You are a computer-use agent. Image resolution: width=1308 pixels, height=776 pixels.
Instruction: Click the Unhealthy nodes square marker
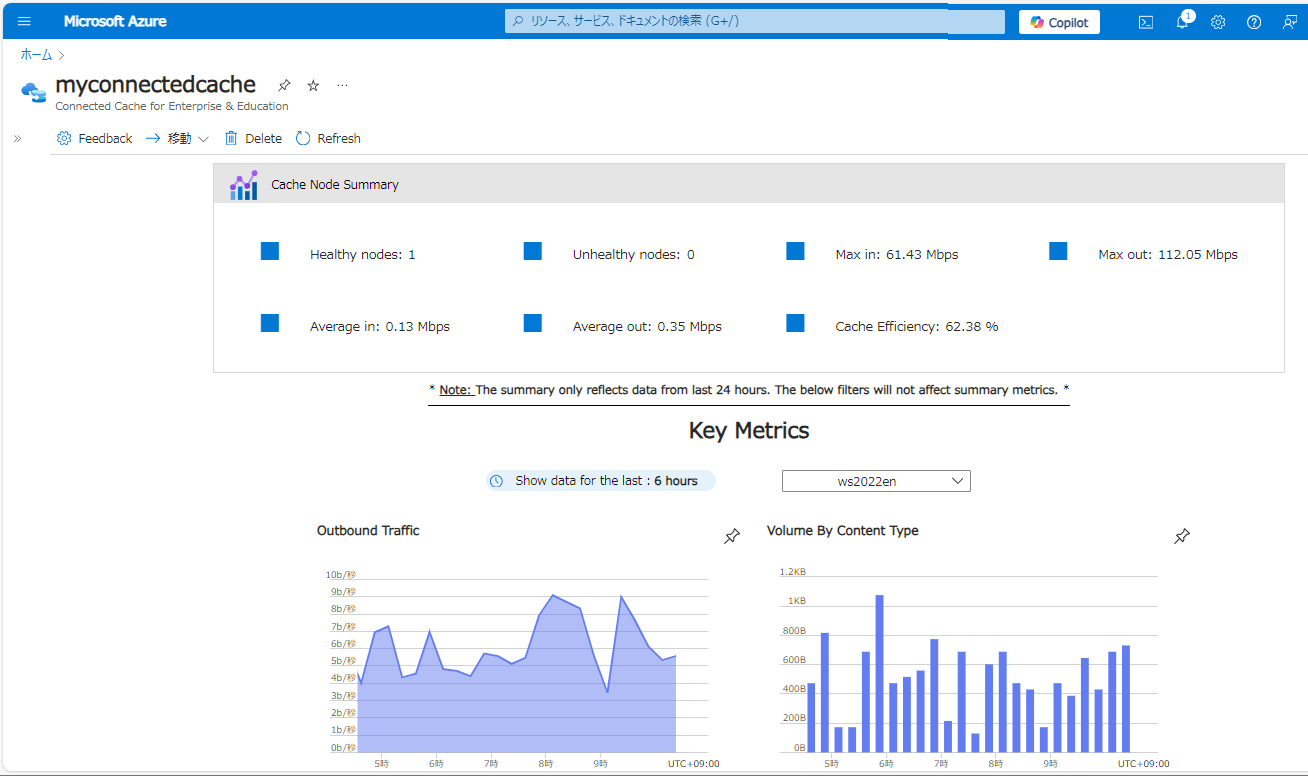click(533, 251)
